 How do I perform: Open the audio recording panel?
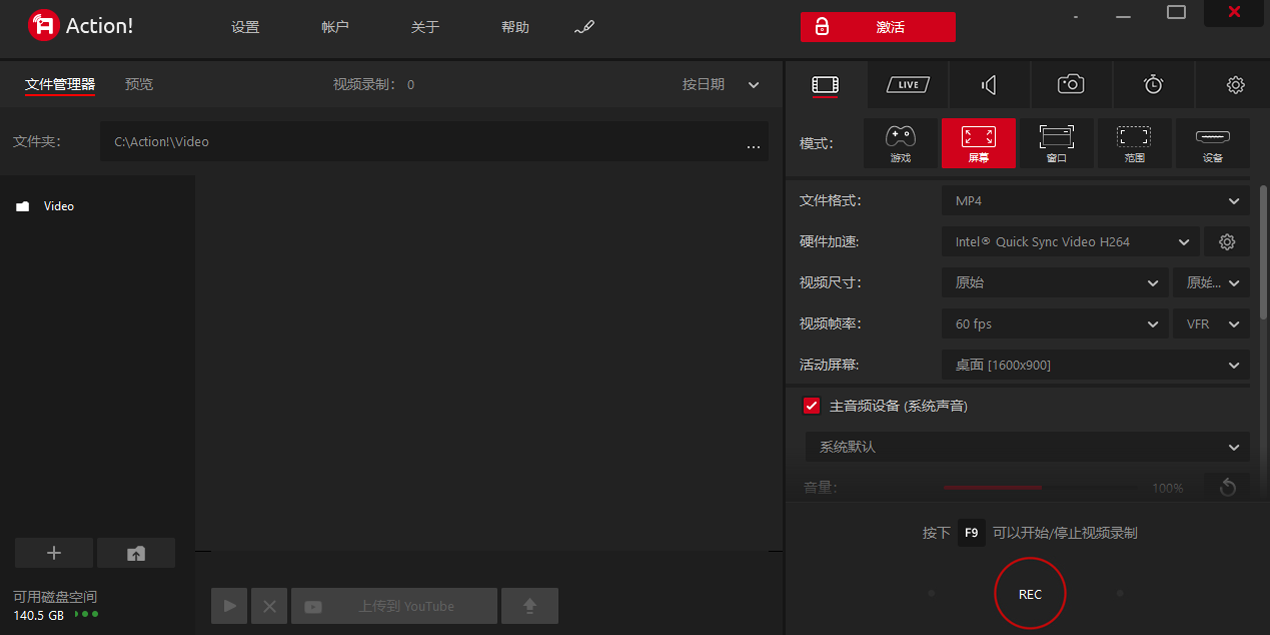click(x=988, y=84)
